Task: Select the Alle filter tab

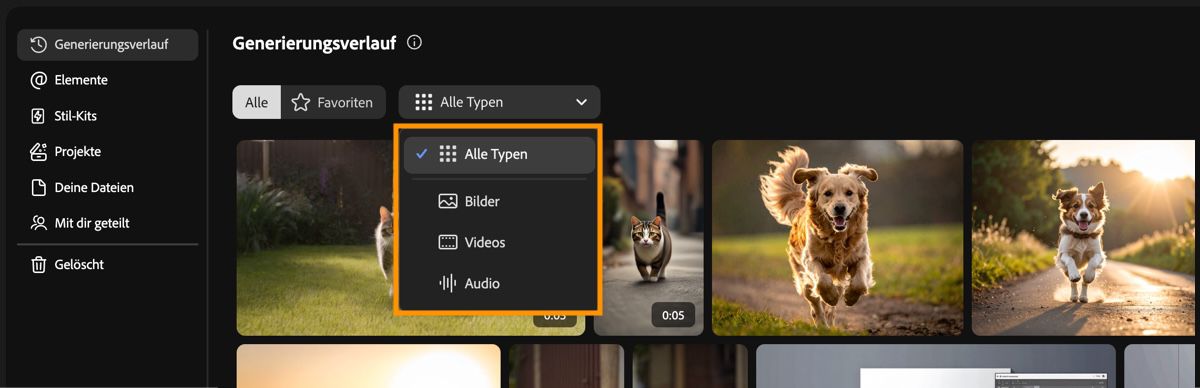Action: tap(256, 102)
